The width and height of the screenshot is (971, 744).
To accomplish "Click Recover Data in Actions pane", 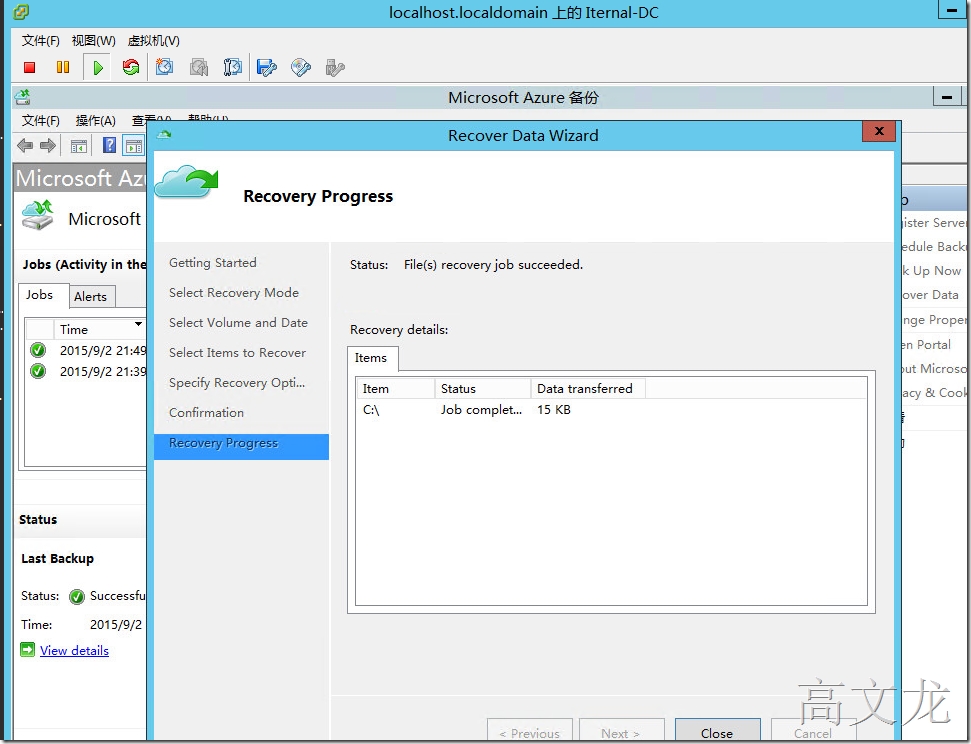I will [930, 295].
